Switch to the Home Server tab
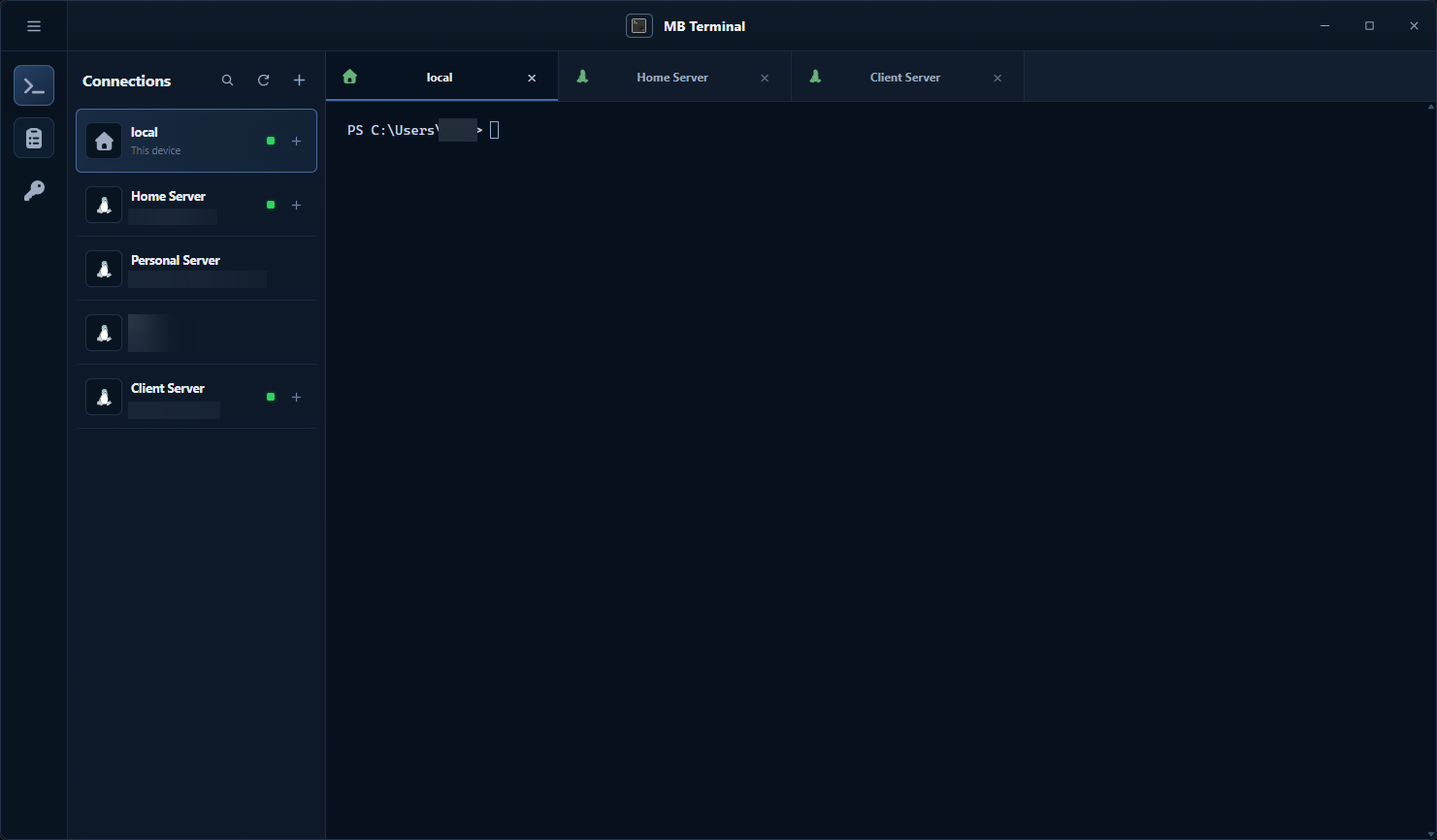Screen dimensions: 1437x840 point(674,77)
